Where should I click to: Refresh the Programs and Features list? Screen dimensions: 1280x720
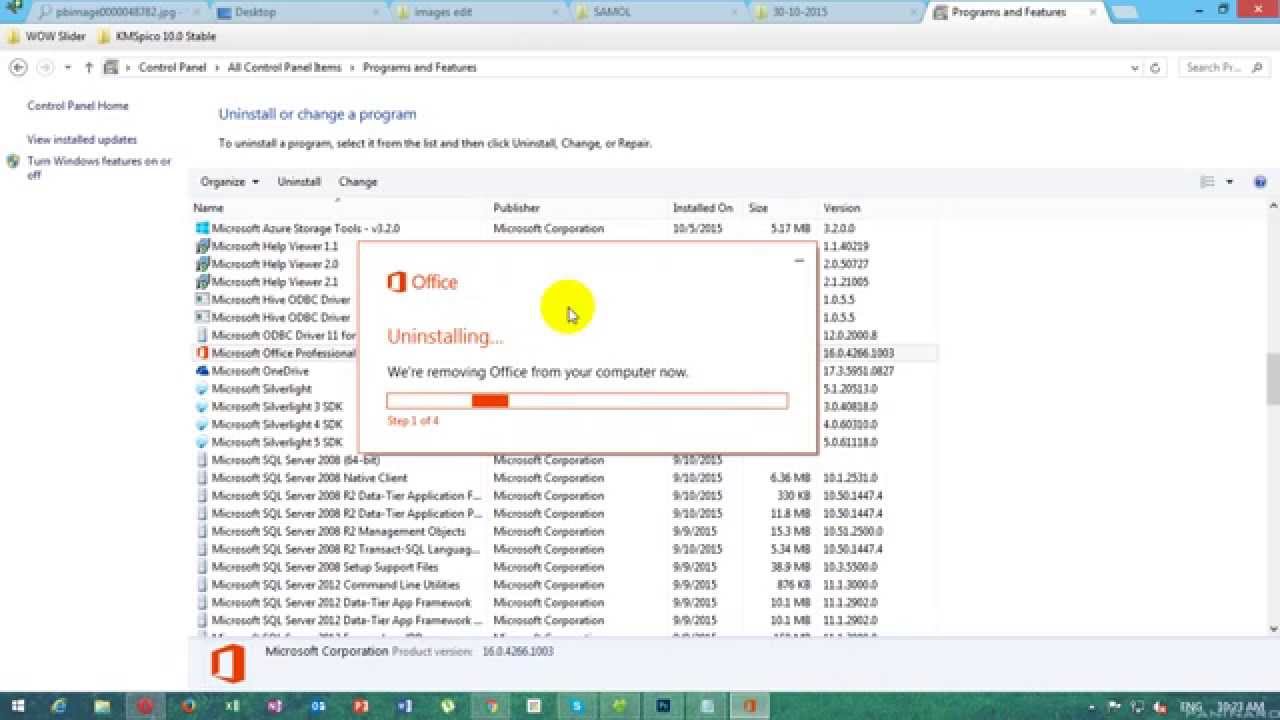pos(1155,68)
